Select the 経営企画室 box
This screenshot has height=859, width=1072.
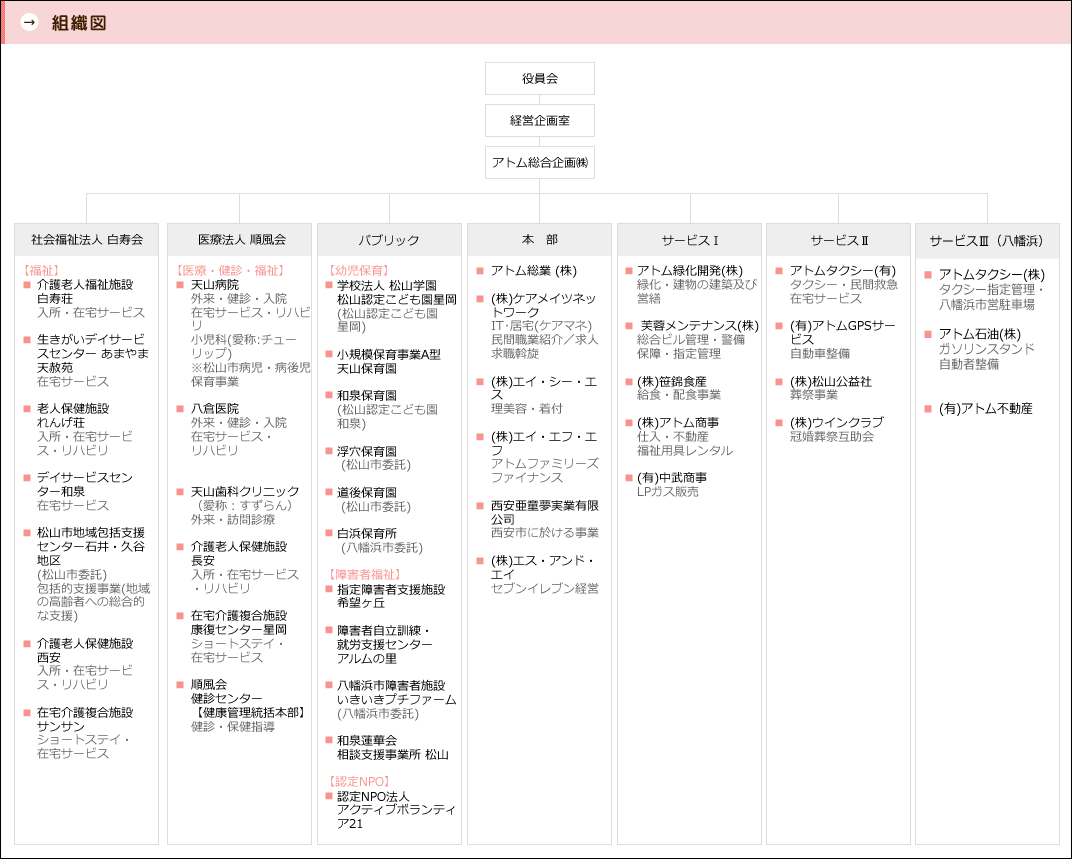[539, 120]
